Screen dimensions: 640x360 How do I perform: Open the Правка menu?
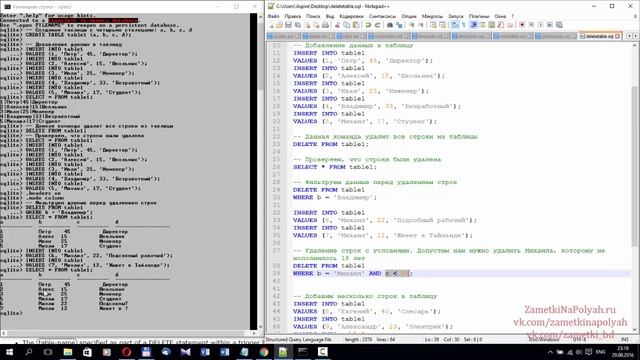pos(292,16)
